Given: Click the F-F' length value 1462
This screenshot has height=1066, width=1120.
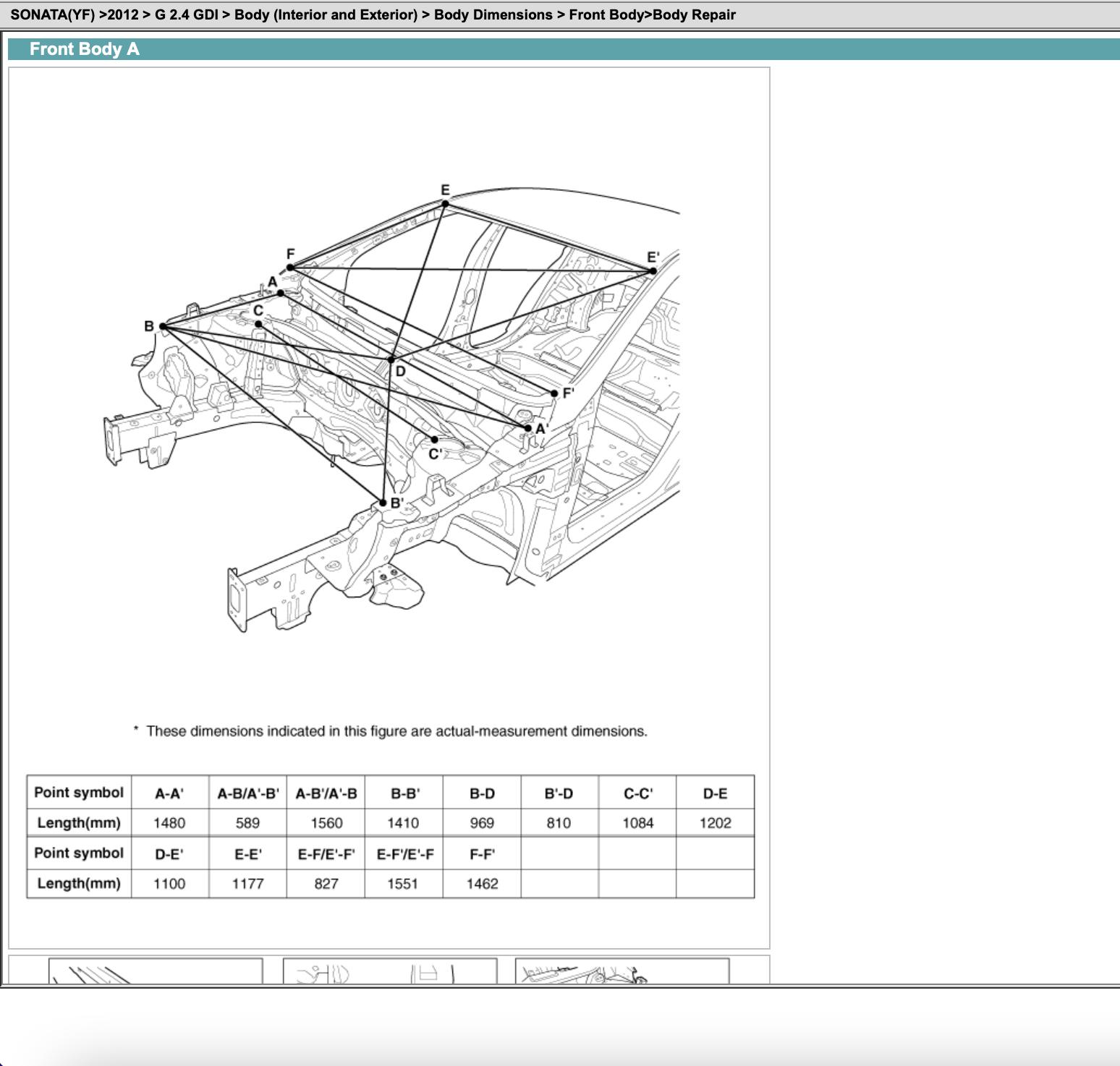Looking at the screenshot, I should click(482, 884).
